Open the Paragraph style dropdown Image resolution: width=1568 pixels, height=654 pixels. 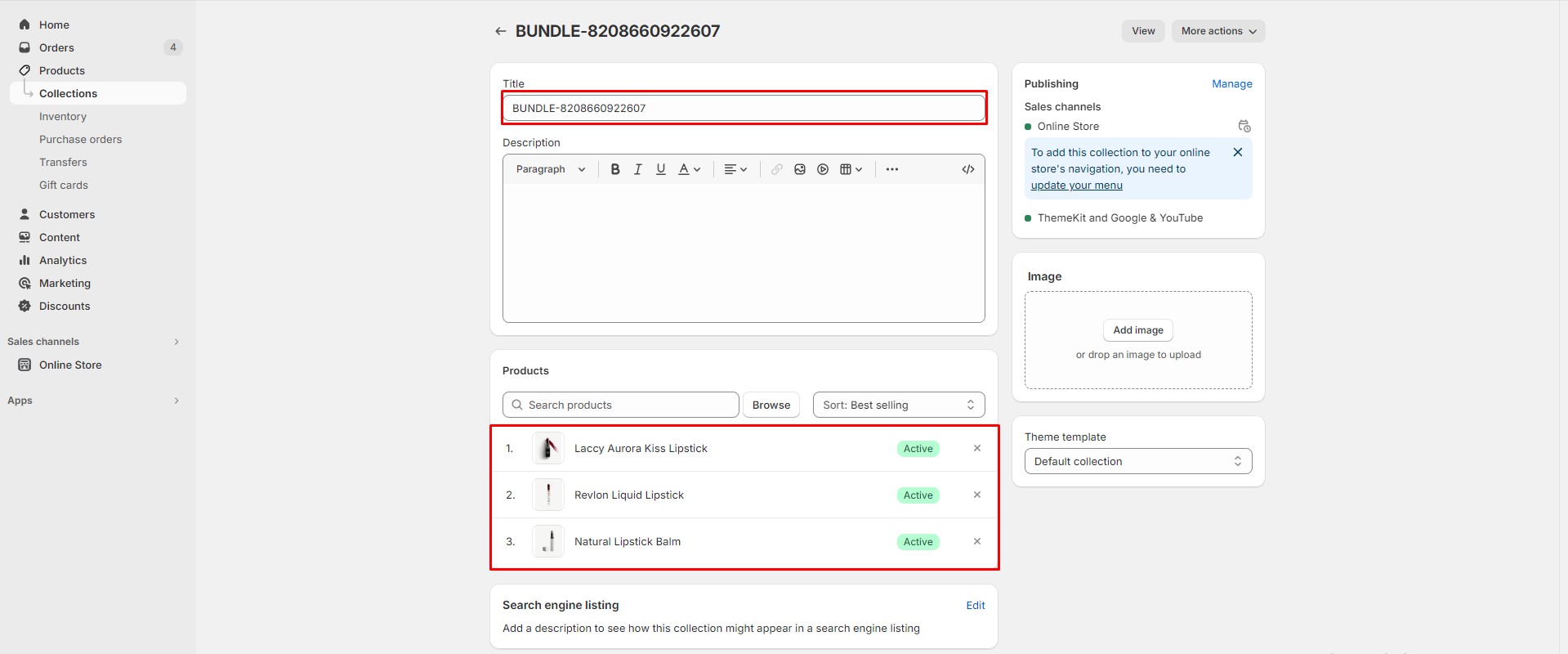(551, 169)
